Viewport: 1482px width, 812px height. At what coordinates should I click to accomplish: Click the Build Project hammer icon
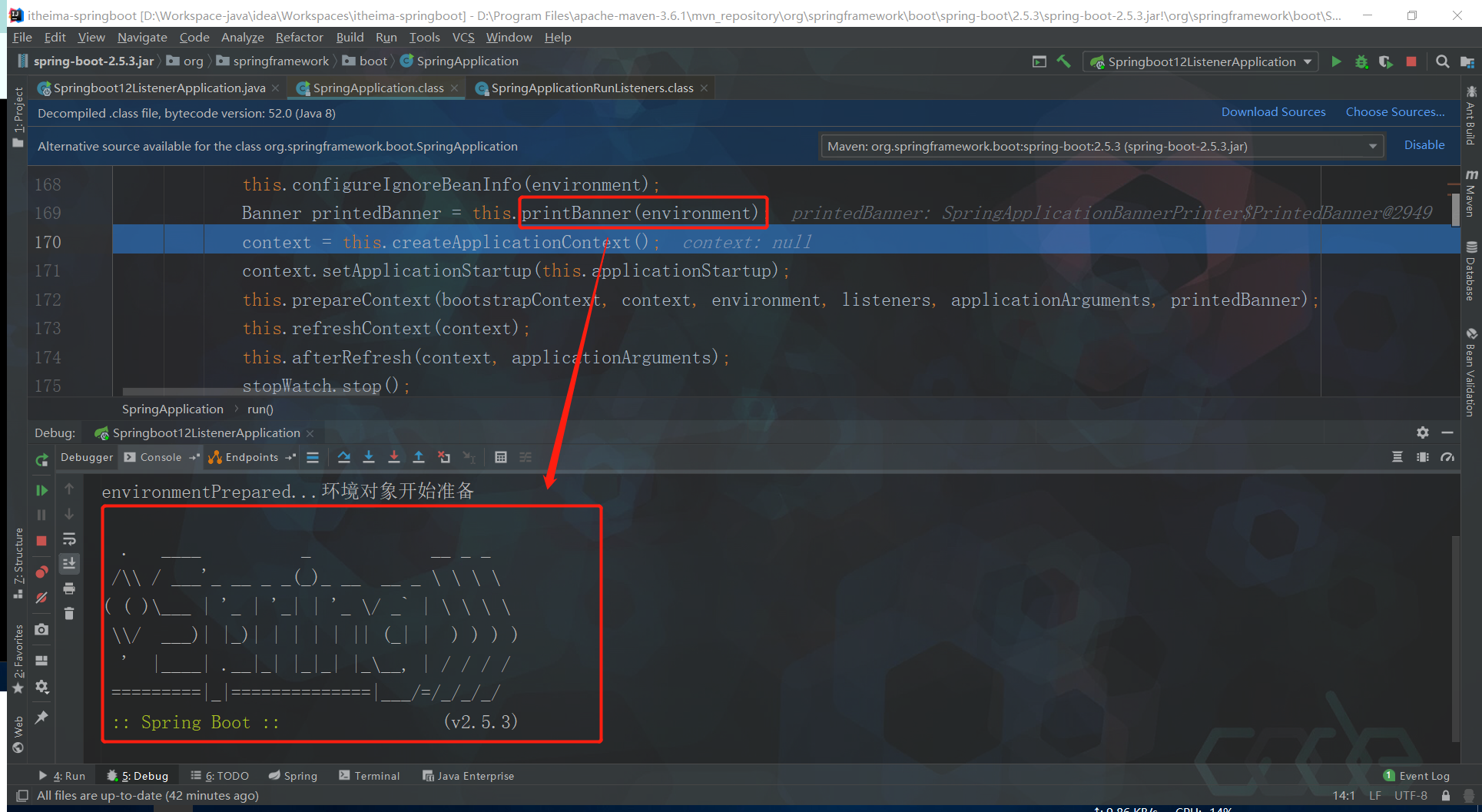point(1064,61)
